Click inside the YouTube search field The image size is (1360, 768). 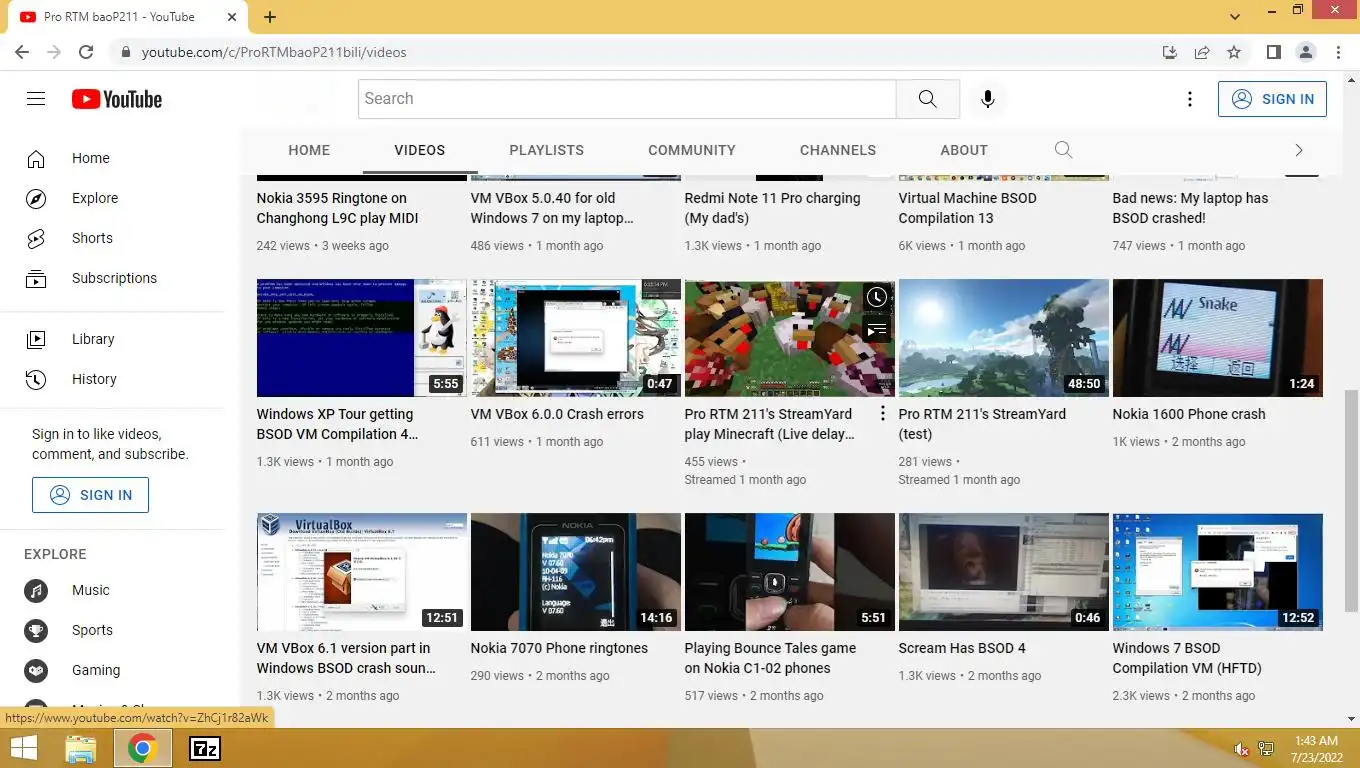627,99
